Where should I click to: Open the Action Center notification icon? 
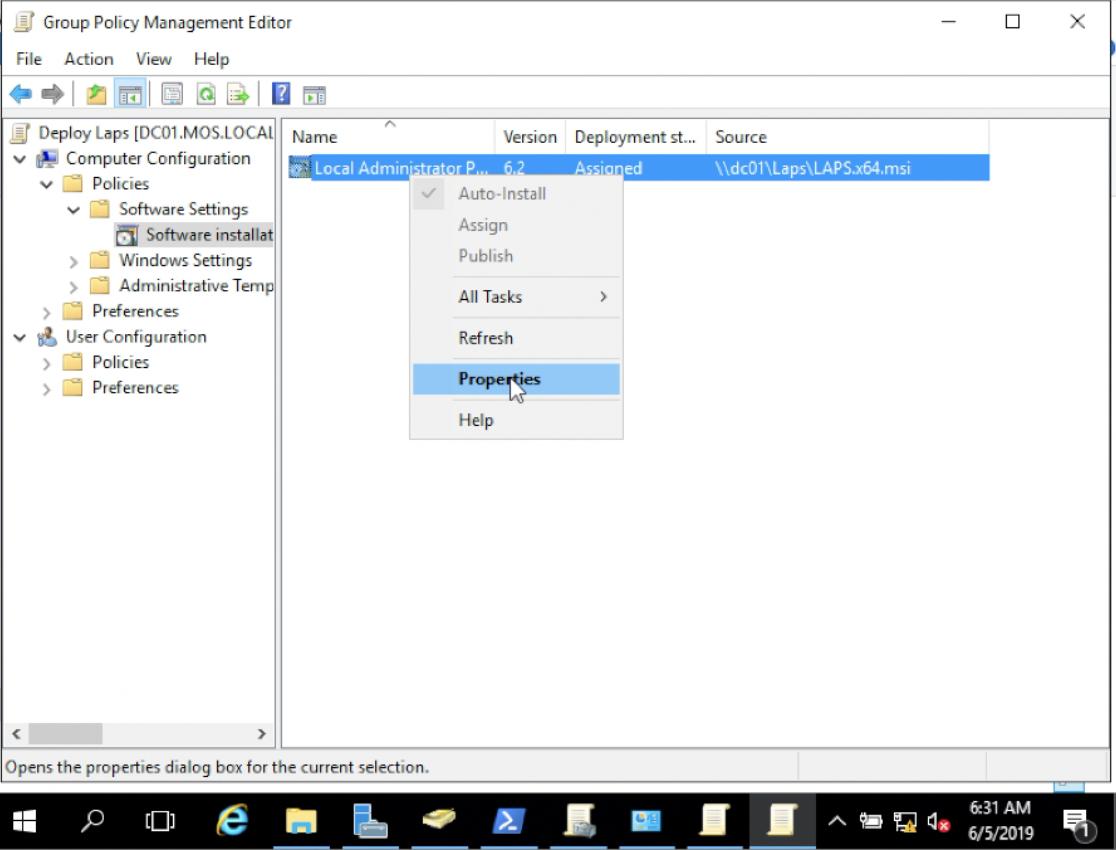[1077, 823]
